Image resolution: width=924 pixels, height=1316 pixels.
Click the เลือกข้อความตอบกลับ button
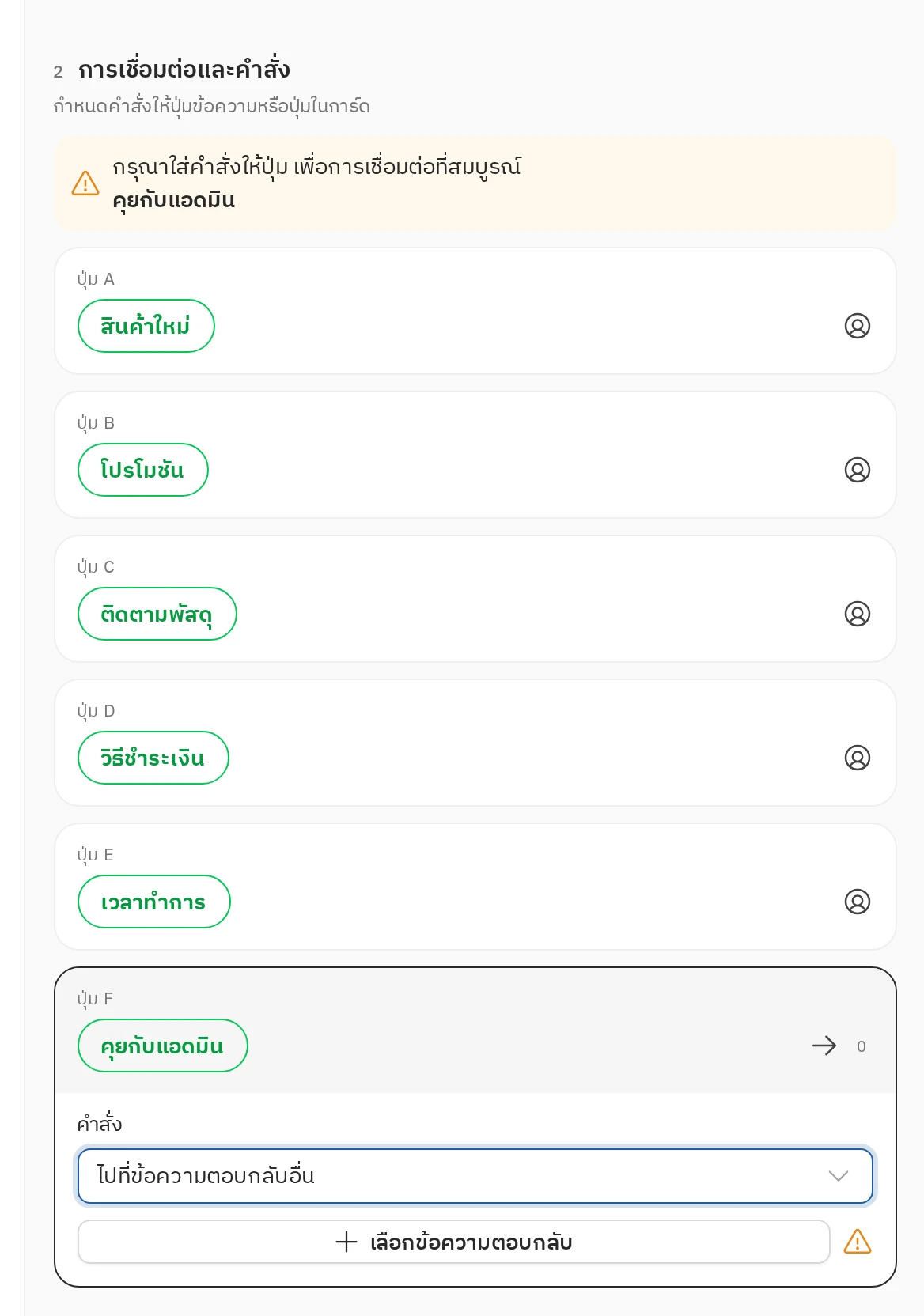454,1242
